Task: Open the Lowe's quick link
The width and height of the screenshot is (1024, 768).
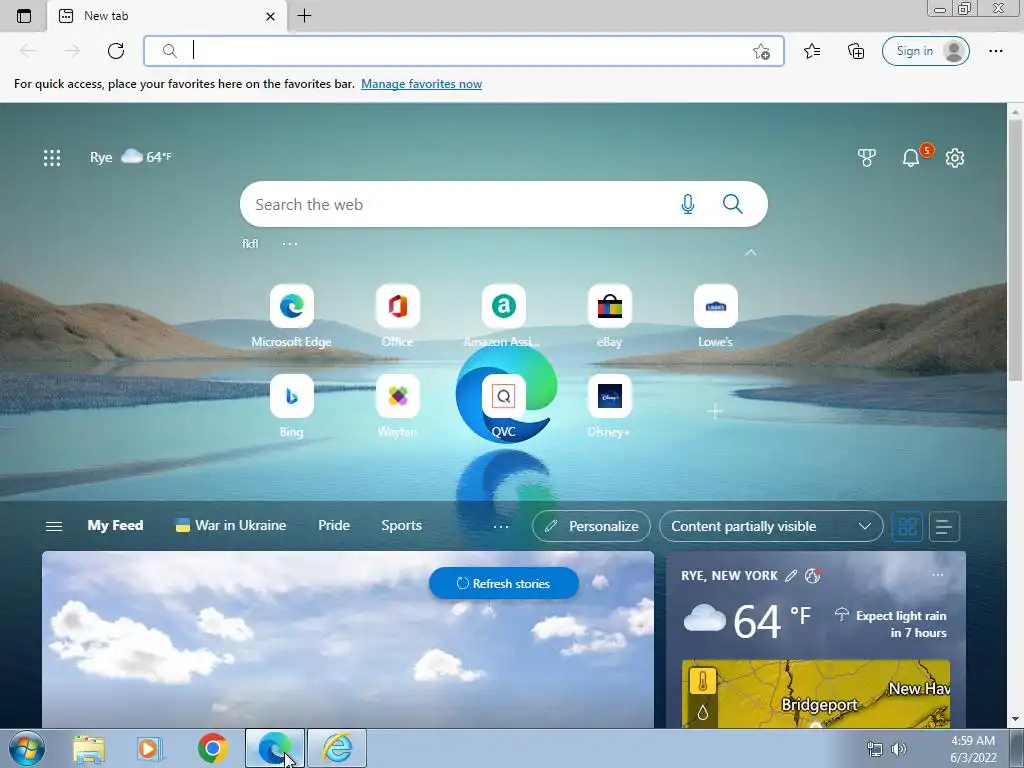Action: tap(716, 316)
